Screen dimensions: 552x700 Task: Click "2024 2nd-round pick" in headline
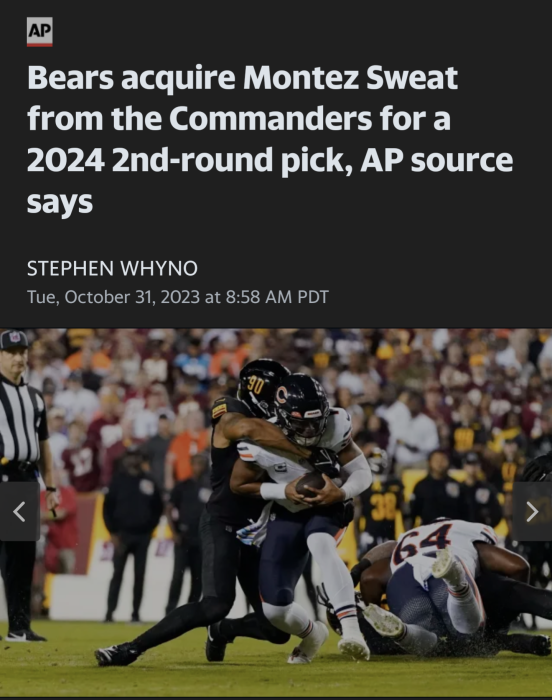pyautogui.click(x=190, y=160)
